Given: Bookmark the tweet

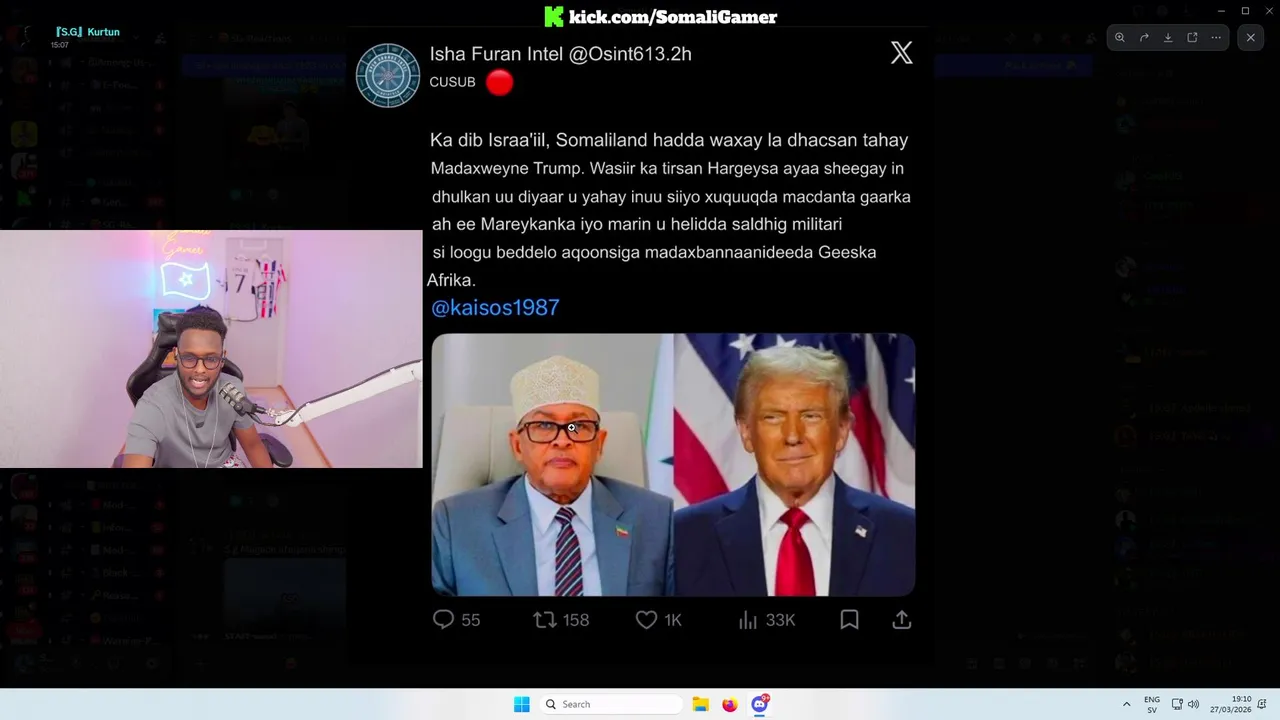Looking at the screenshot, I should click(849, 620).
